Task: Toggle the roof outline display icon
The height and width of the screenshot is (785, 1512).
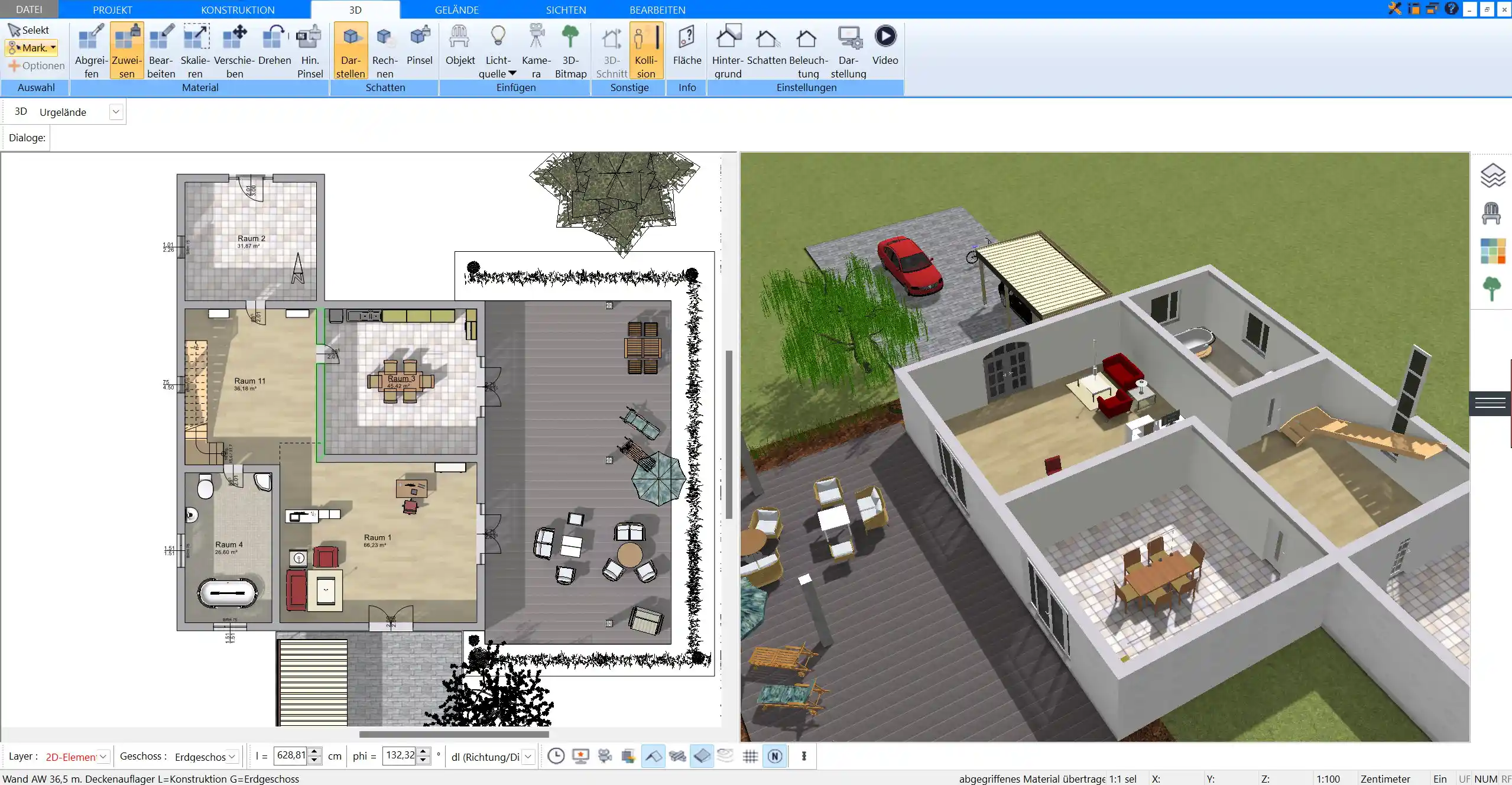Action: click(653, 755)
